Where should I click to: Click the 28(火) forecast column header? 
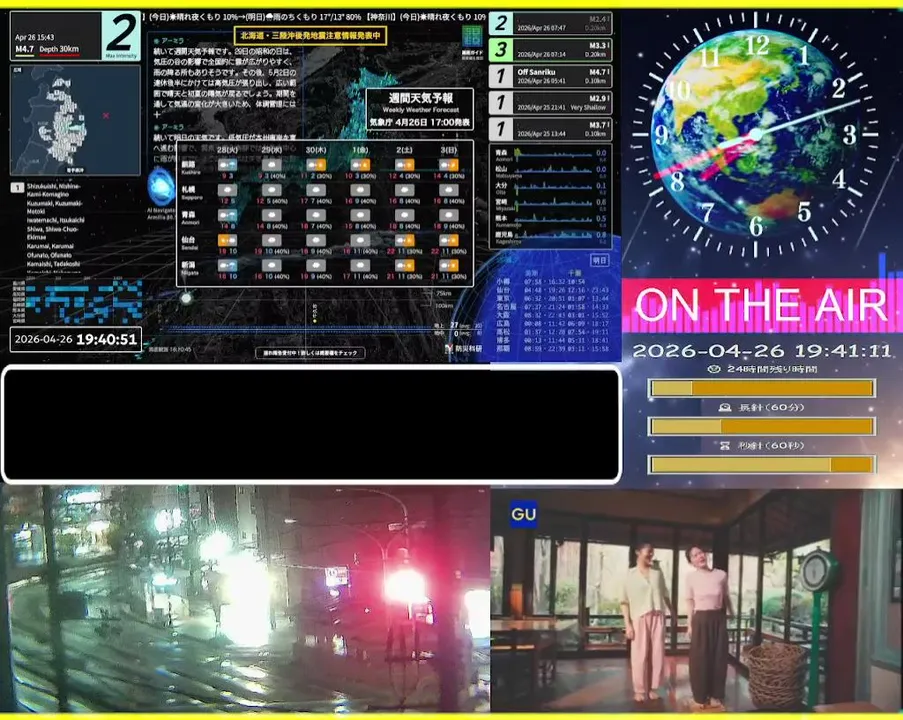click(x=227, y=150)
